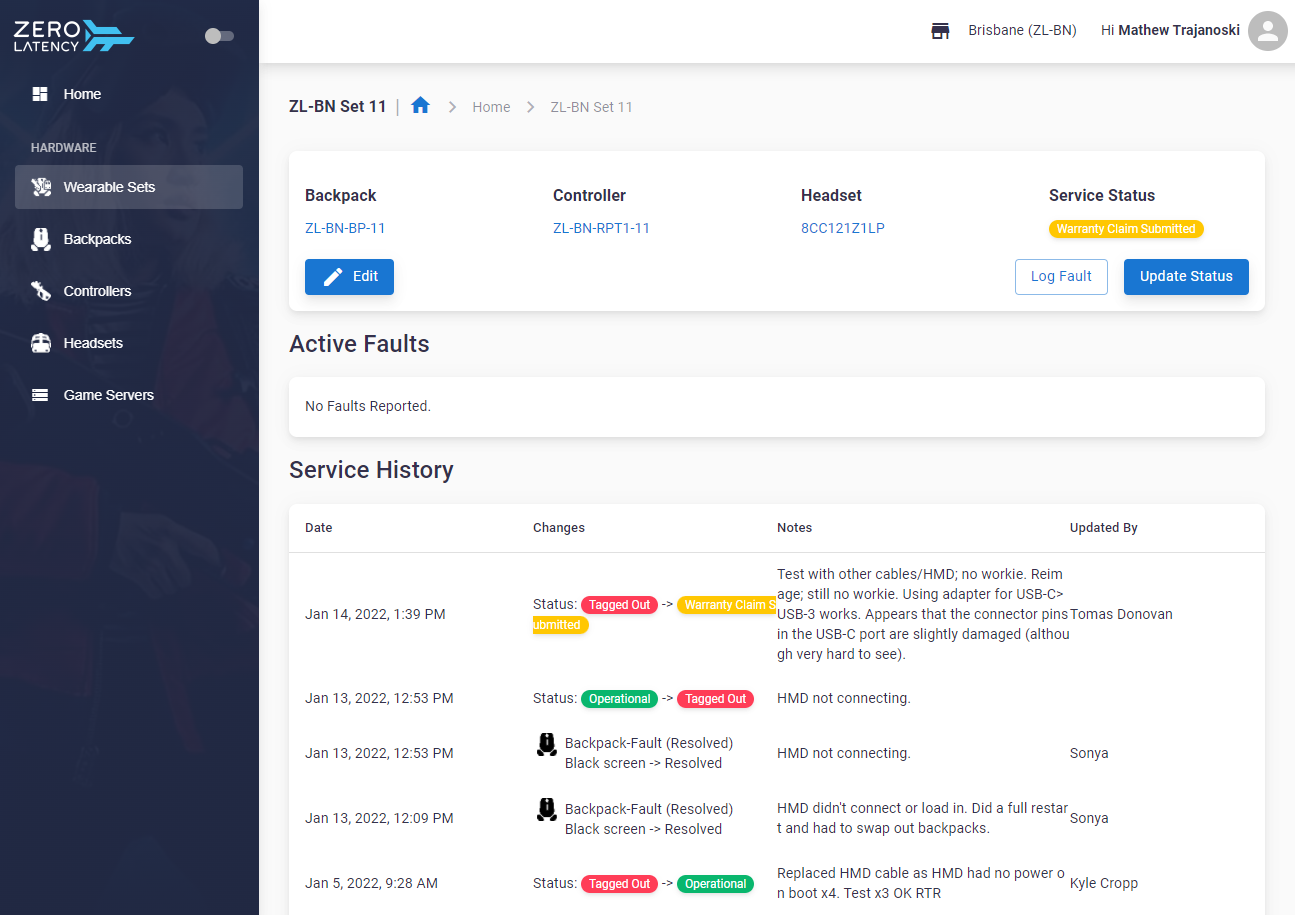Click backpack fault icon in Jan 13 12:53 row
1295x915 pixels.
click(x=546, y=744)
